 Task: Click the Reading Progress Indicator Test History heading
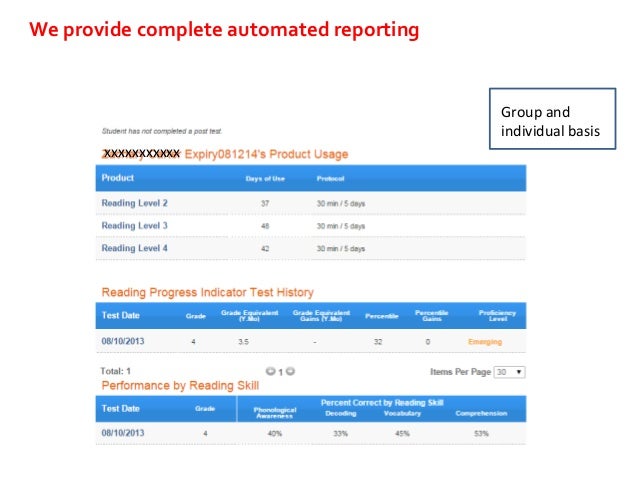point(208,292)
